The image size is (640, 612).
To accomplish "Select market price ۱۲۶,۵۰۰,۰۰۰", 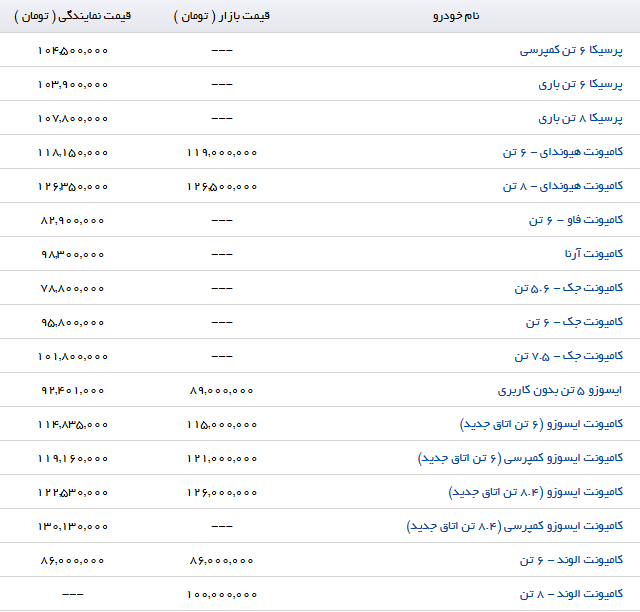I will [x=222, y=187].
